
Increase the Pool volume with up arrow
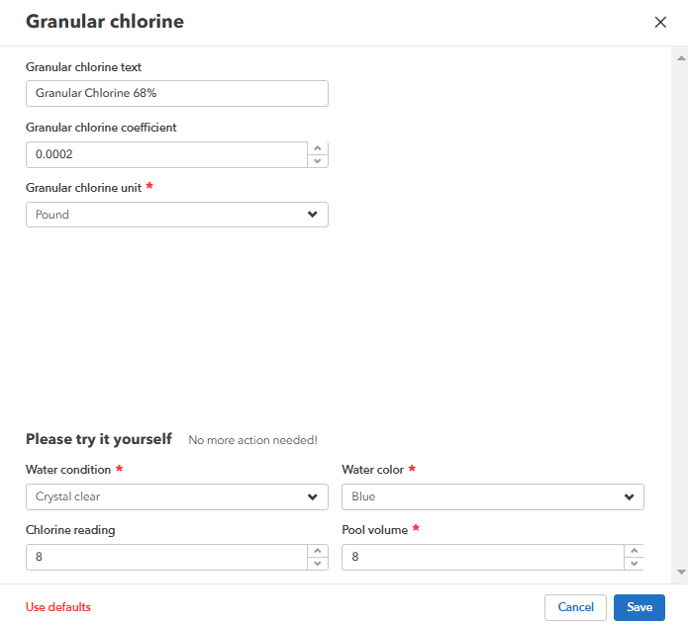pyautogui.click(x=634, y=551)
